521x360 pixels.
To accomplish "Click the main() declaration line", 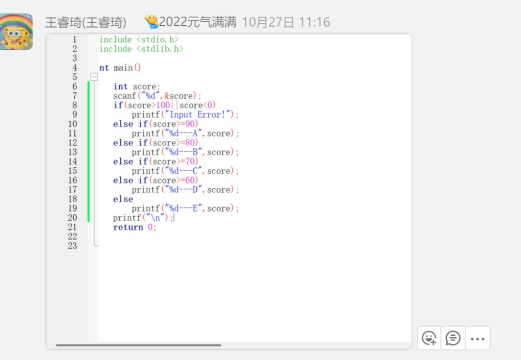I will tap(120, 68).
